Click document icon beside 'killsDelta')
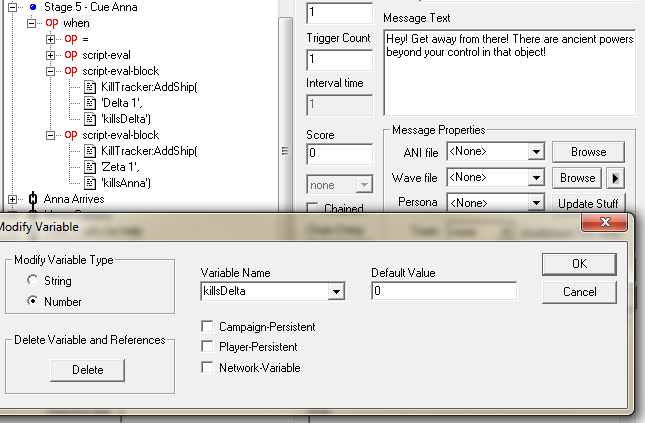645x423 pixels. click(90, 119)
